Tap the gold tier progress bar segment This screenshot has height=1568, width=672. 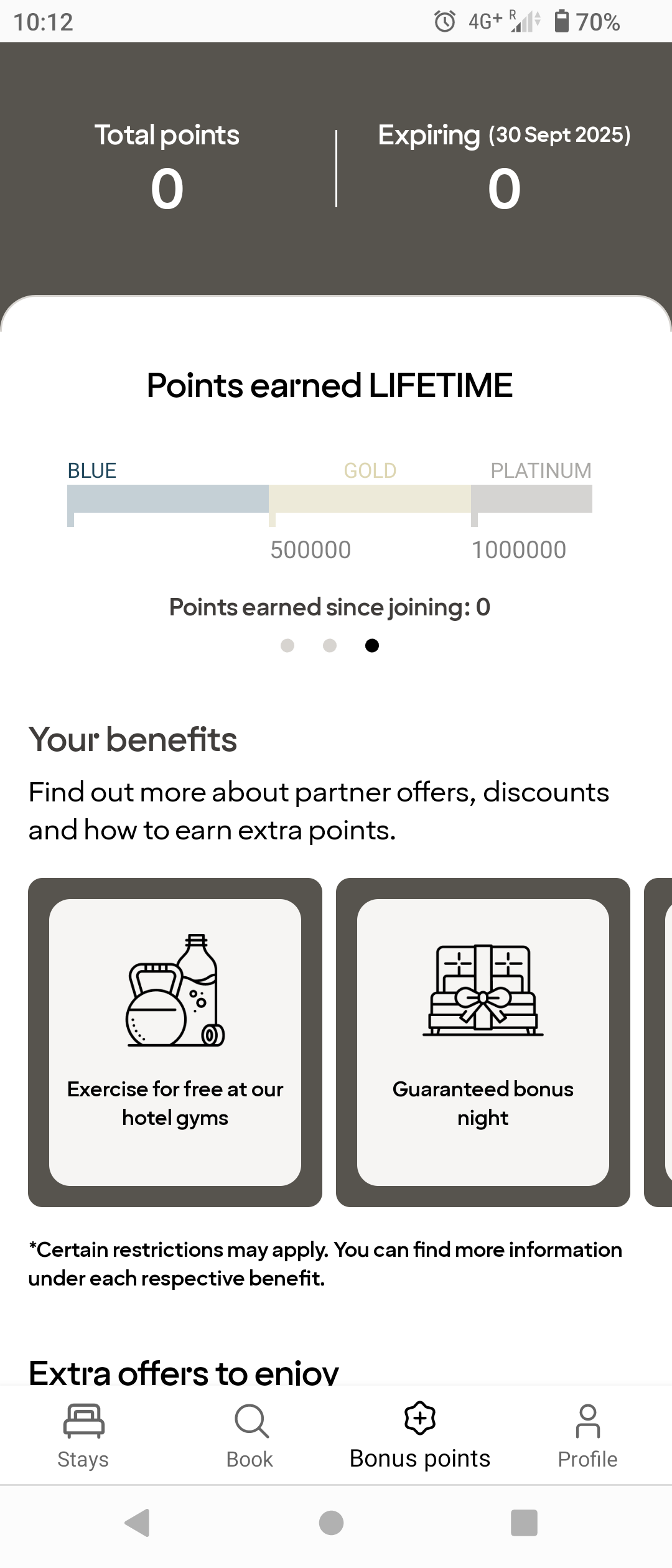[370, 498]
